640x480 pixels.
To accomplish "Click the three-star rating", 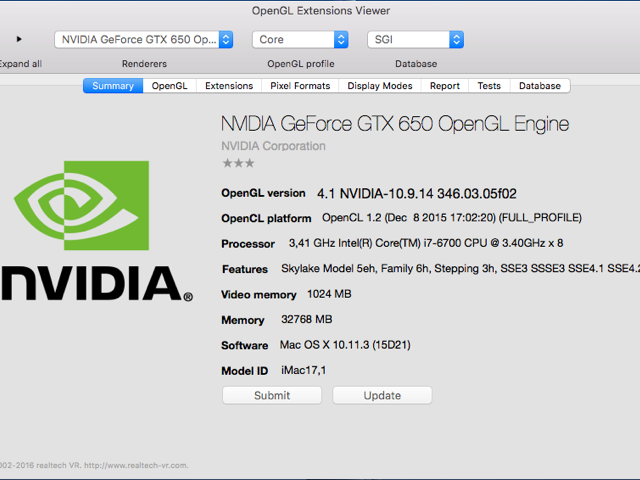I will click(238, 163).
